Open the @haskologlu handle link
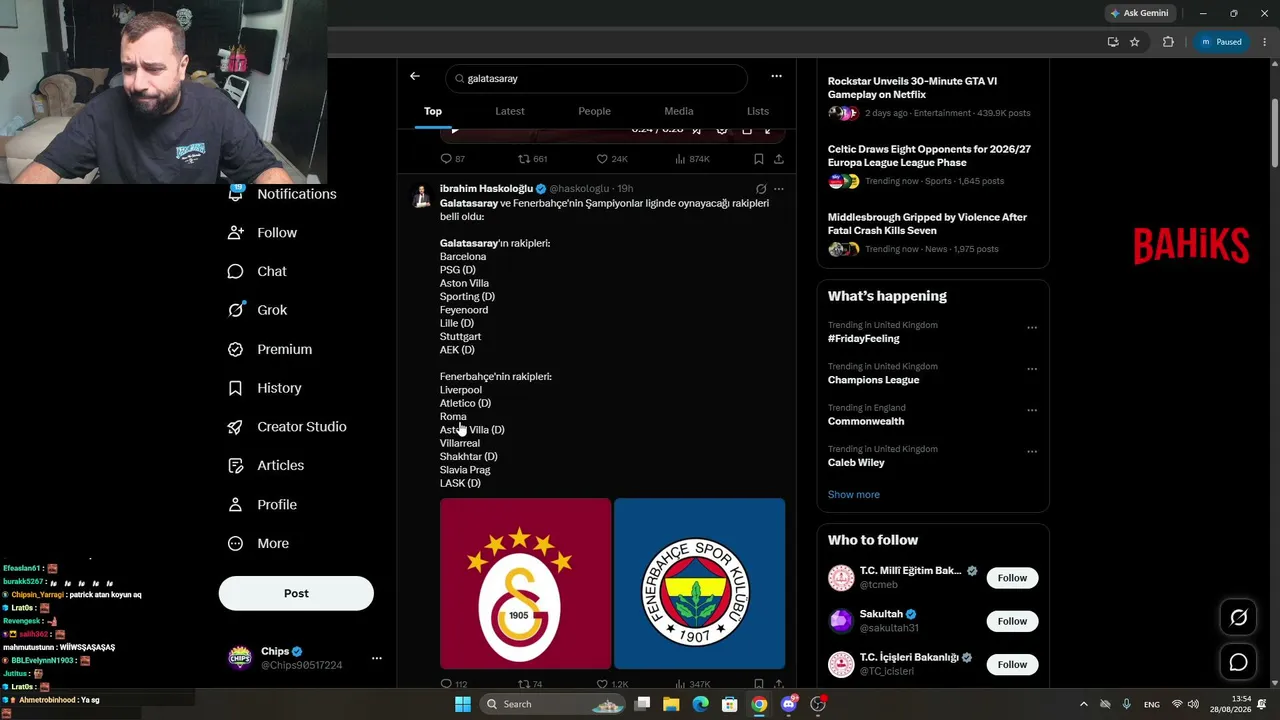Viewport: 1280px width, 720px height. (579, 189)
